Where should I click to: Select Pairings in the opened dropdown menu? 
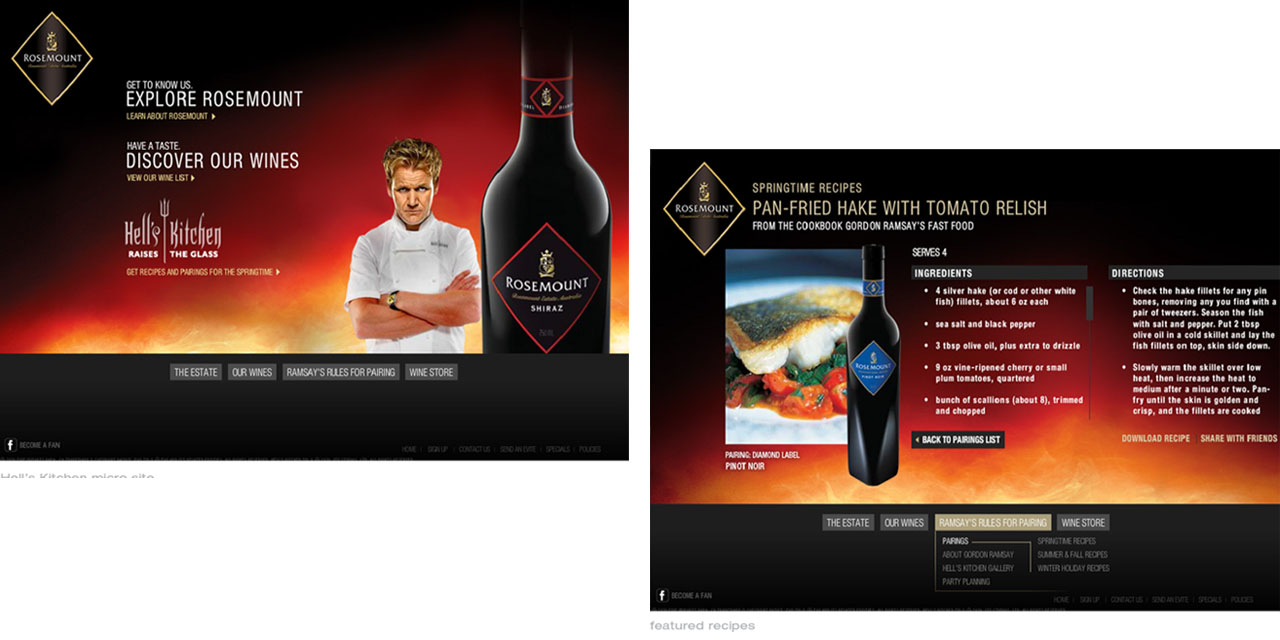pos(955,541)
